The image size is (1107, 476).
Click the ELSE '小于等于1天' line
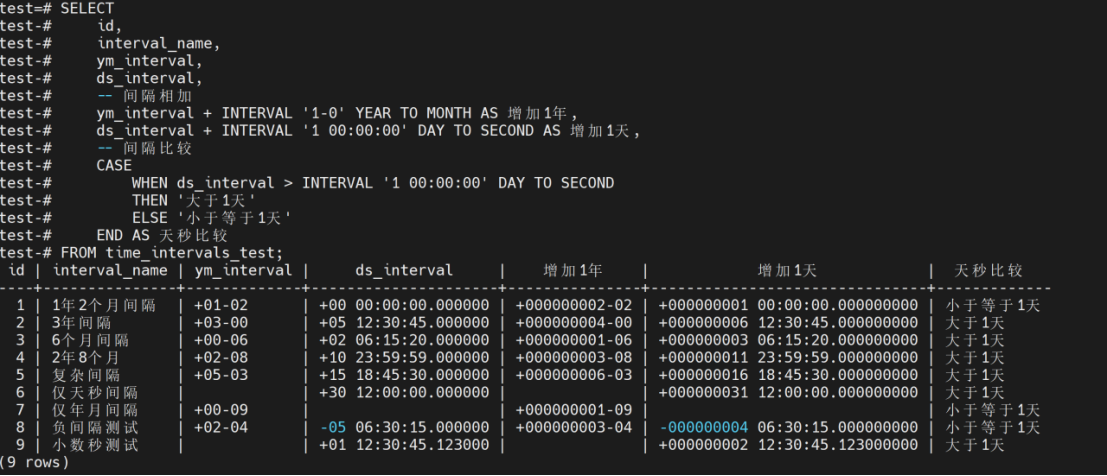click(x=211, y=217)
